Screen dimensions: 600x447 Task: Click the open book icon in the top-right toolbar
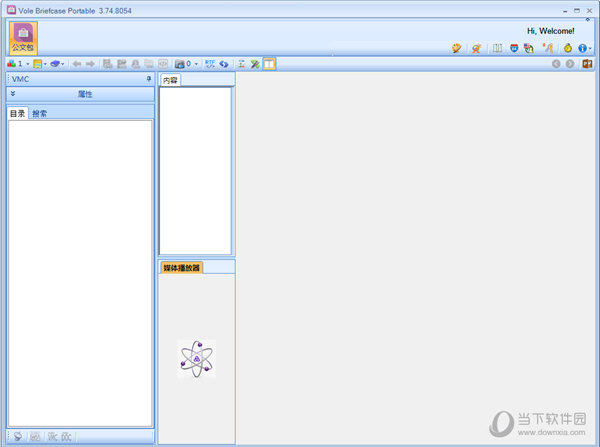[x=497, y=47]
